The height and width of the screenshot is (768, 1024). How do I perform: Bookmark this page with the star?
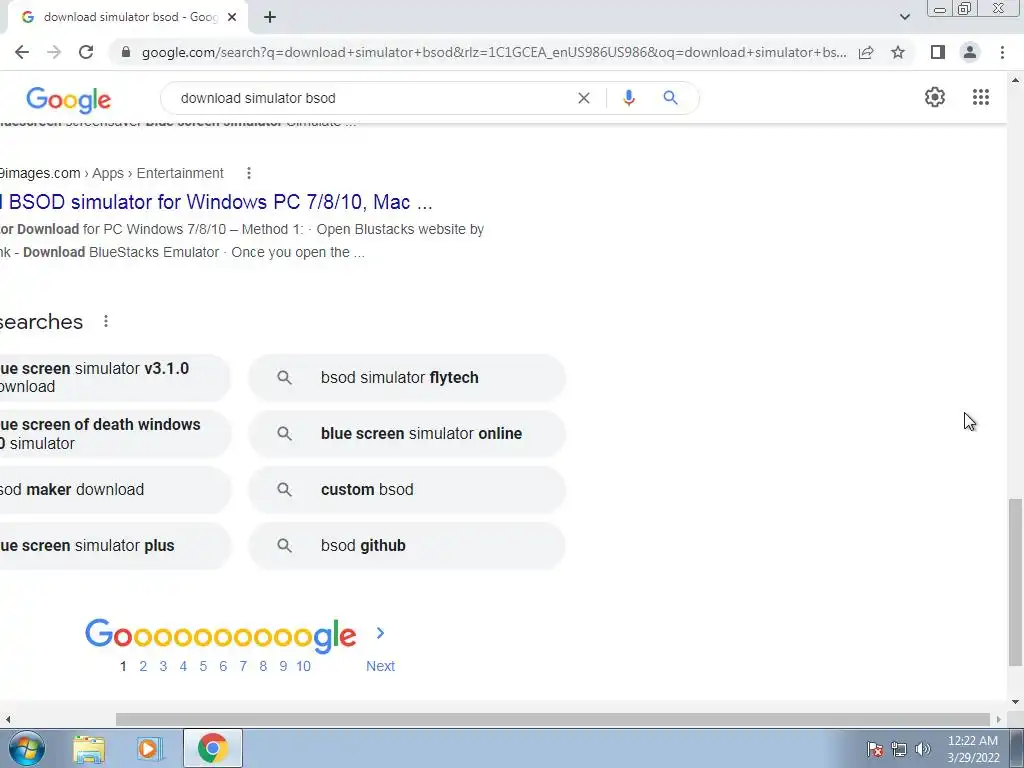(x=898, y=52)
